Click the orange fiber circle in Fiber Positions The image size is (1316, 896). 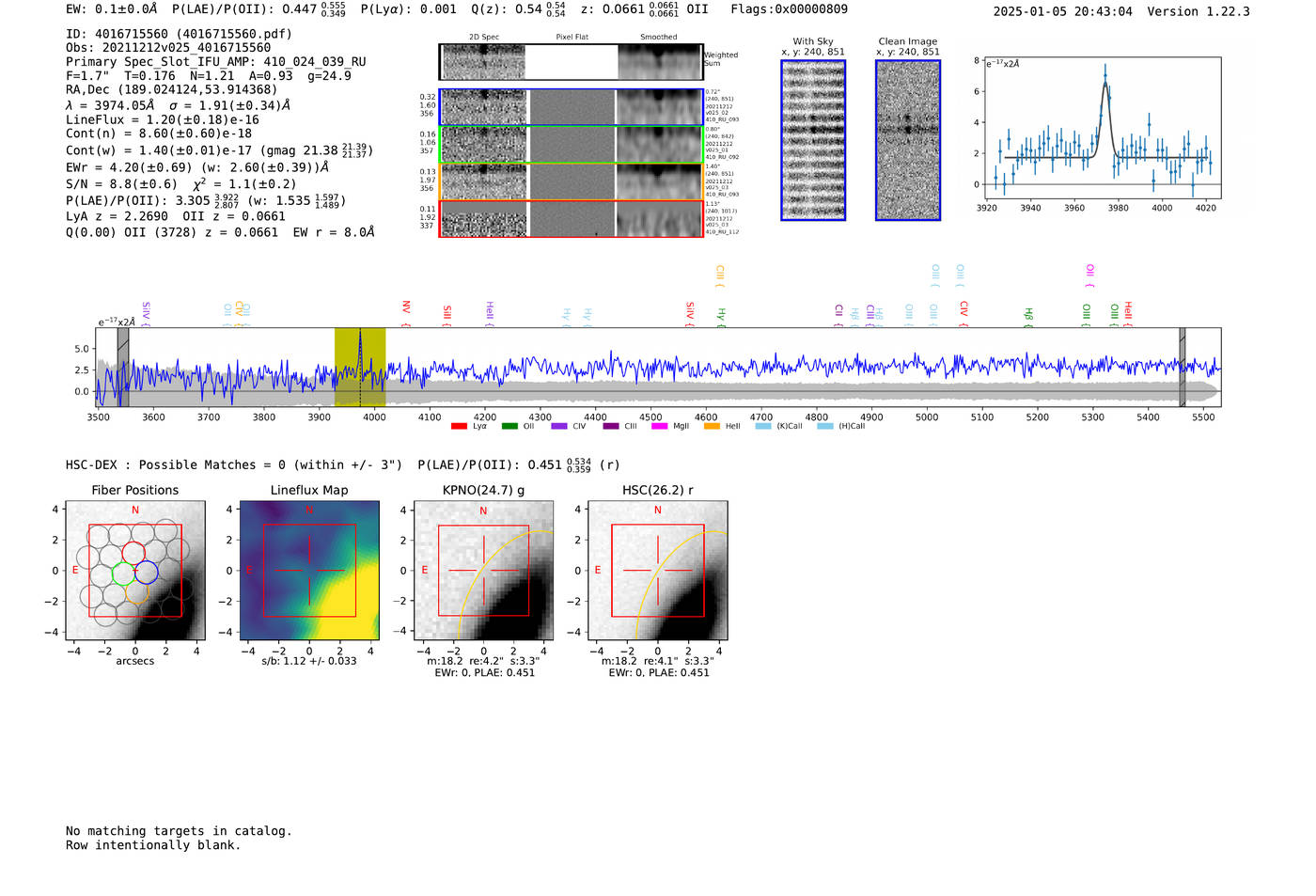(136, 592)
